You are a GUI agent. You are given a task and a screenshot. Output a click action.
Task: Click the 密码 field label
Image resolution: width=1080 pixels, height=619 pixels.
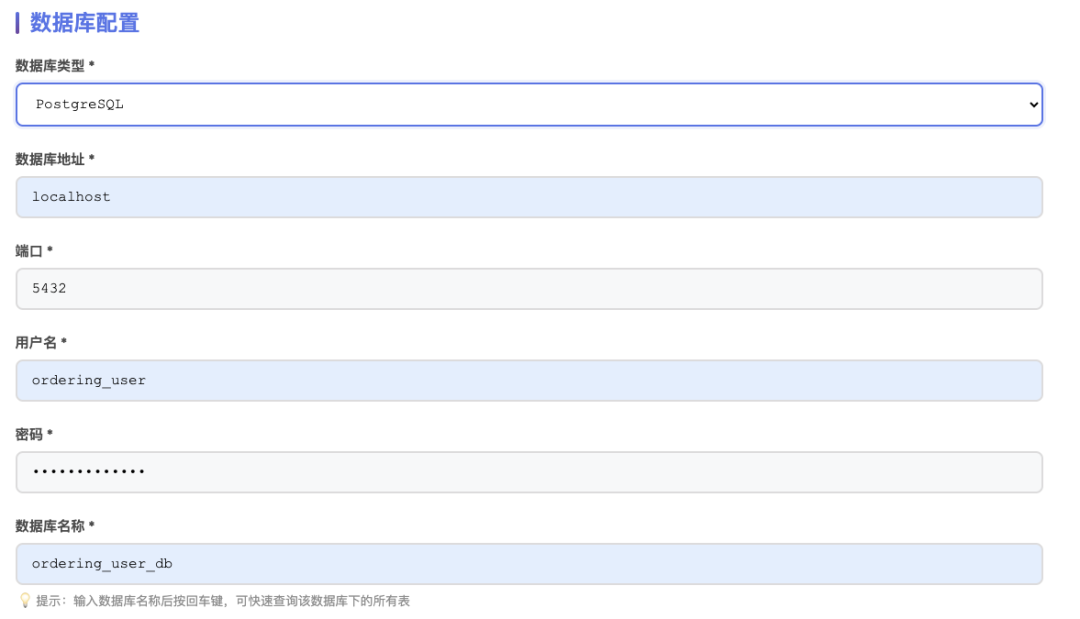pos(29,434)
